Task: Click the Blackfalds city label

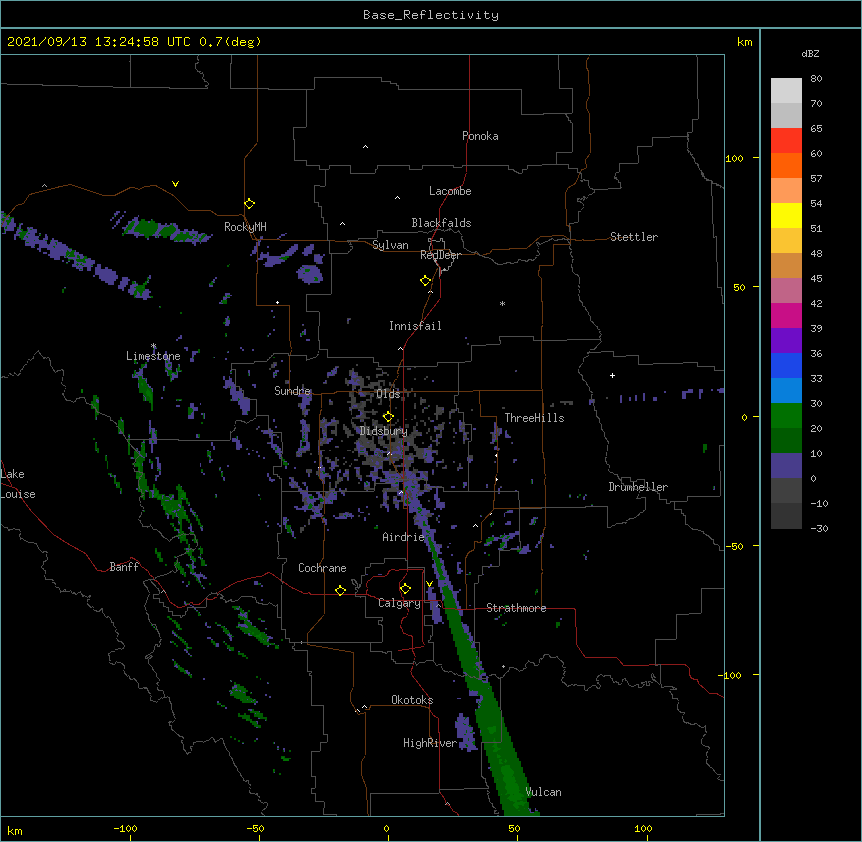Action: (441, 223)
